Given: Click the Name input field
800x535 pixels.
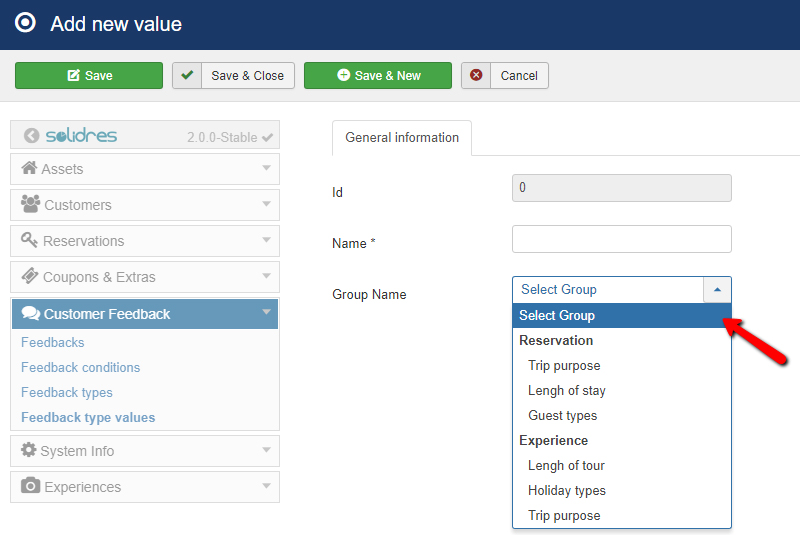Looking at the screenshot, I should (621, 239).
